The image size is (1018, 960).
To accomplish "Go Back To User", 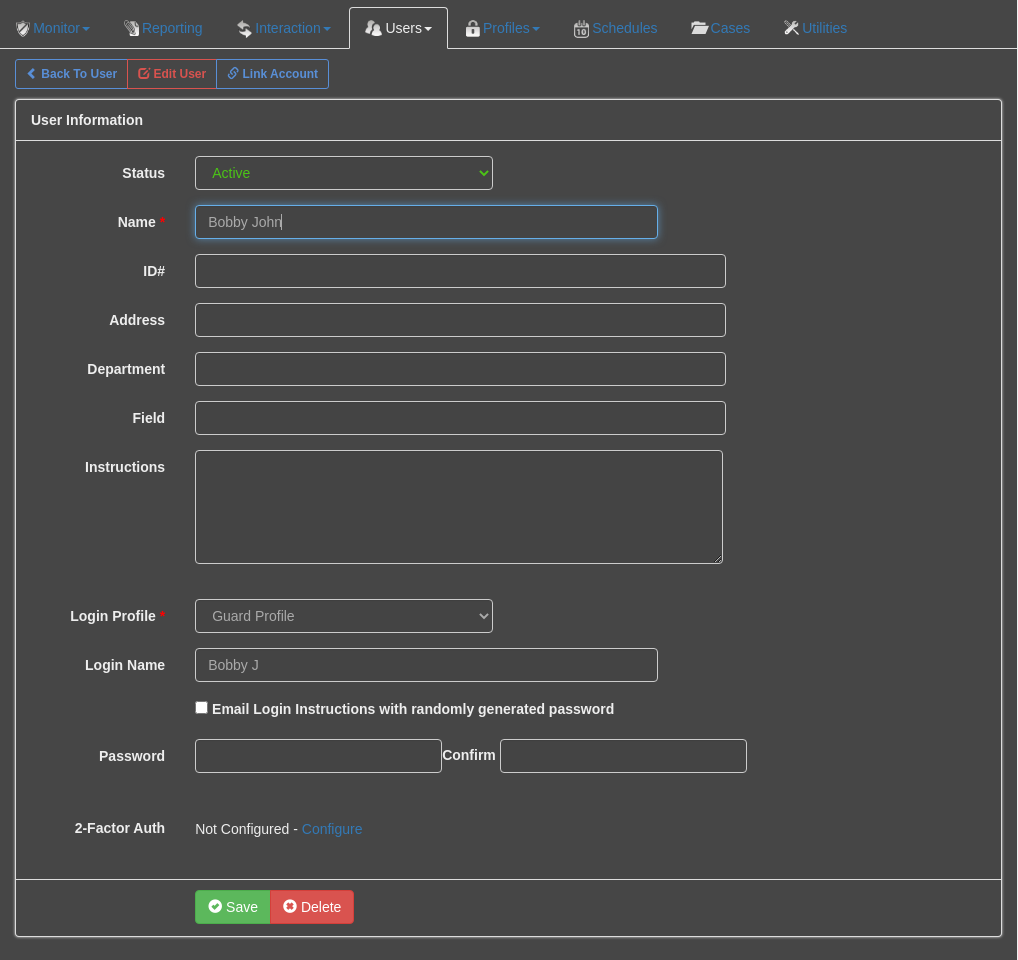I will coord(71,74).
